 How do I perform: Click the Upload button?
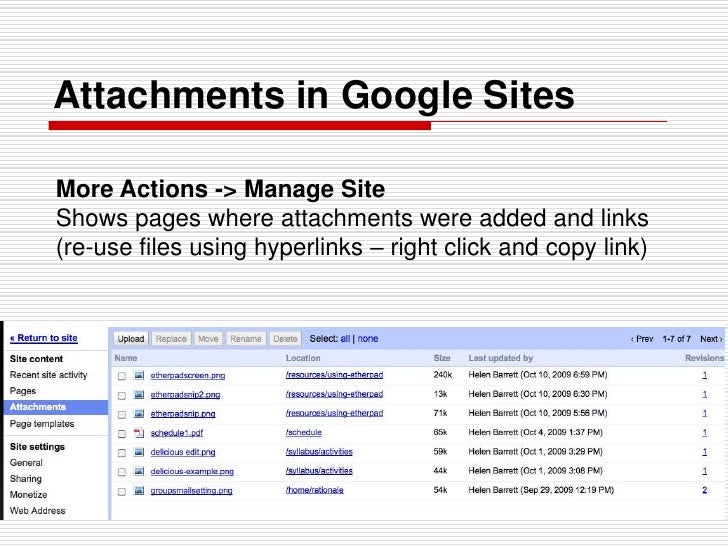tap(131, 338)
